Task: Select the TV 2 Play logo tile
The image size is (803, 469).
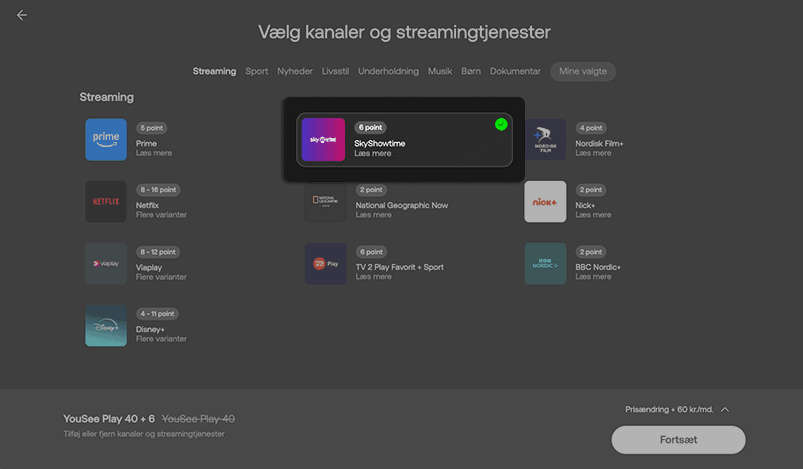Action: coord(326,264)
